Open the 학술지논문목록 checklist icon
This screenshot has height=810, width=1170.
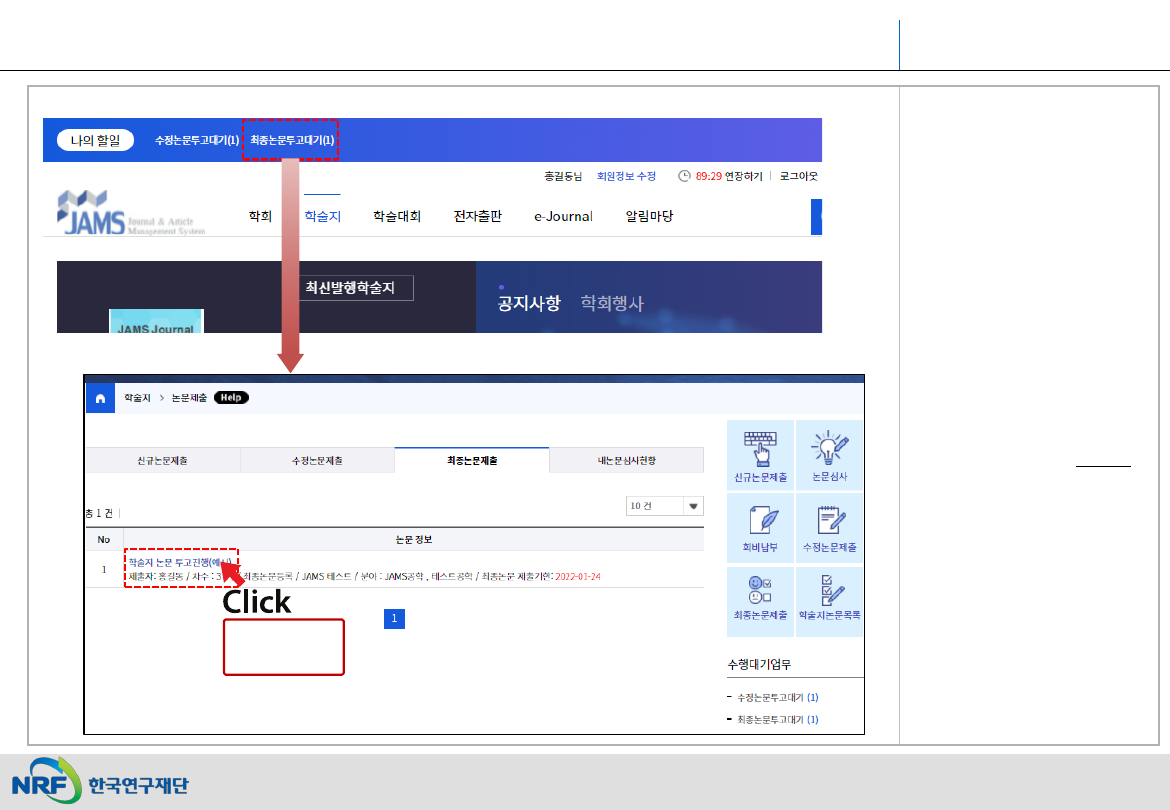tap(829, 597)
